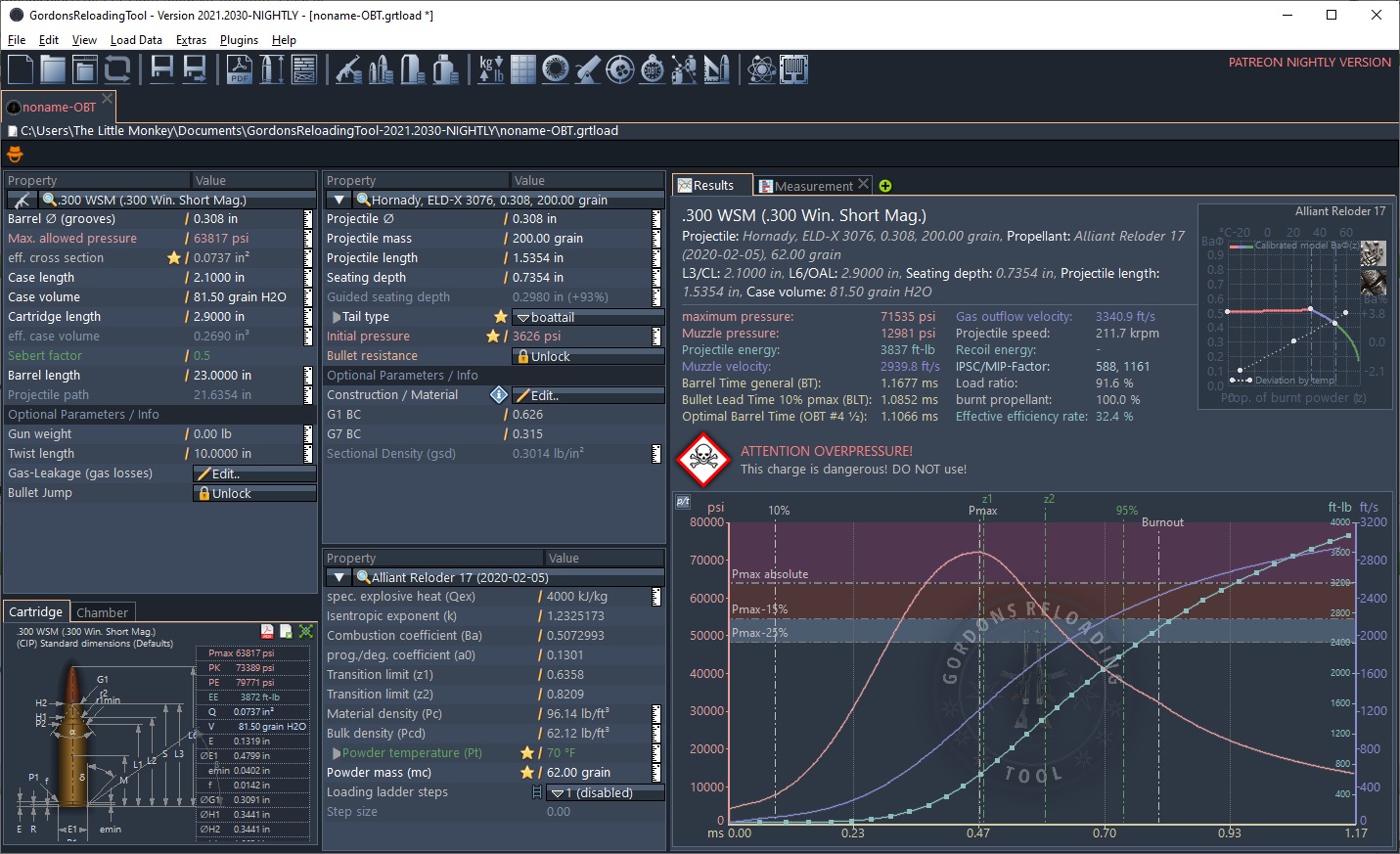
Task: Open the Tail type boattail dropdown
Action: pos(589,317)
